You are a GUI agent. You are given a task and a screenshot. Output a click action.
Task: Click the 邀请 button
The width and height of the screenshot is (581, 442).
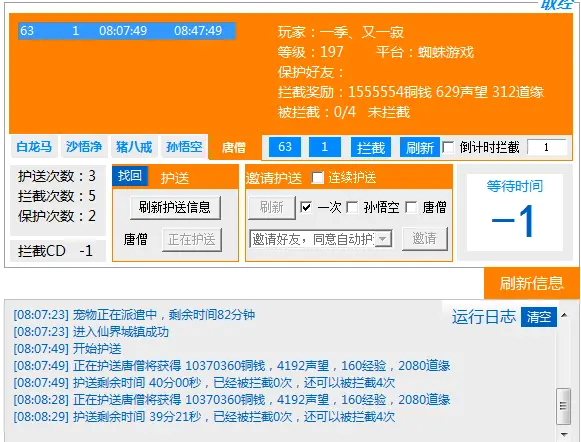(425, 239)
